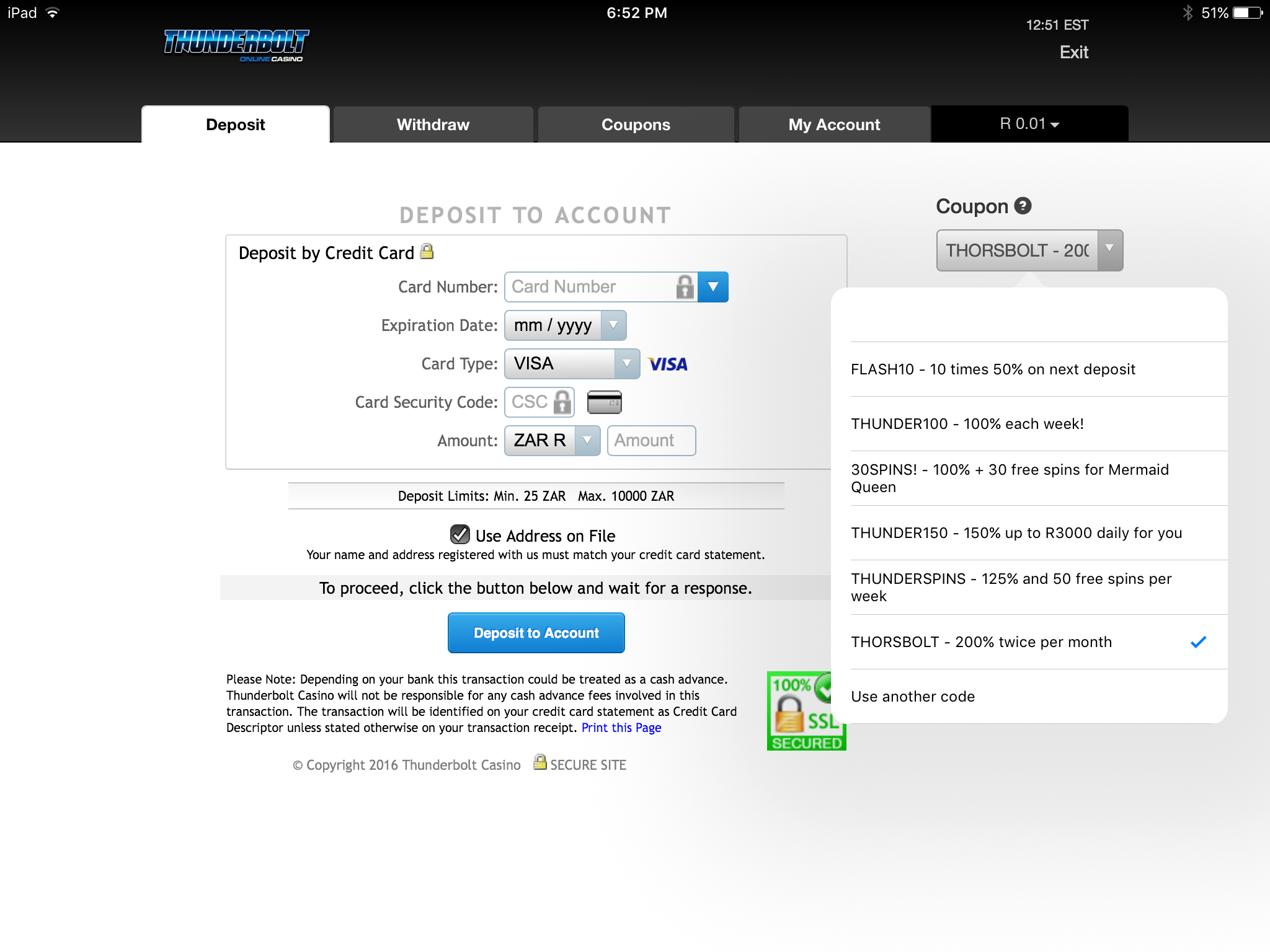Toggle the Use Address on File checkbox

(x=460, y=534)
